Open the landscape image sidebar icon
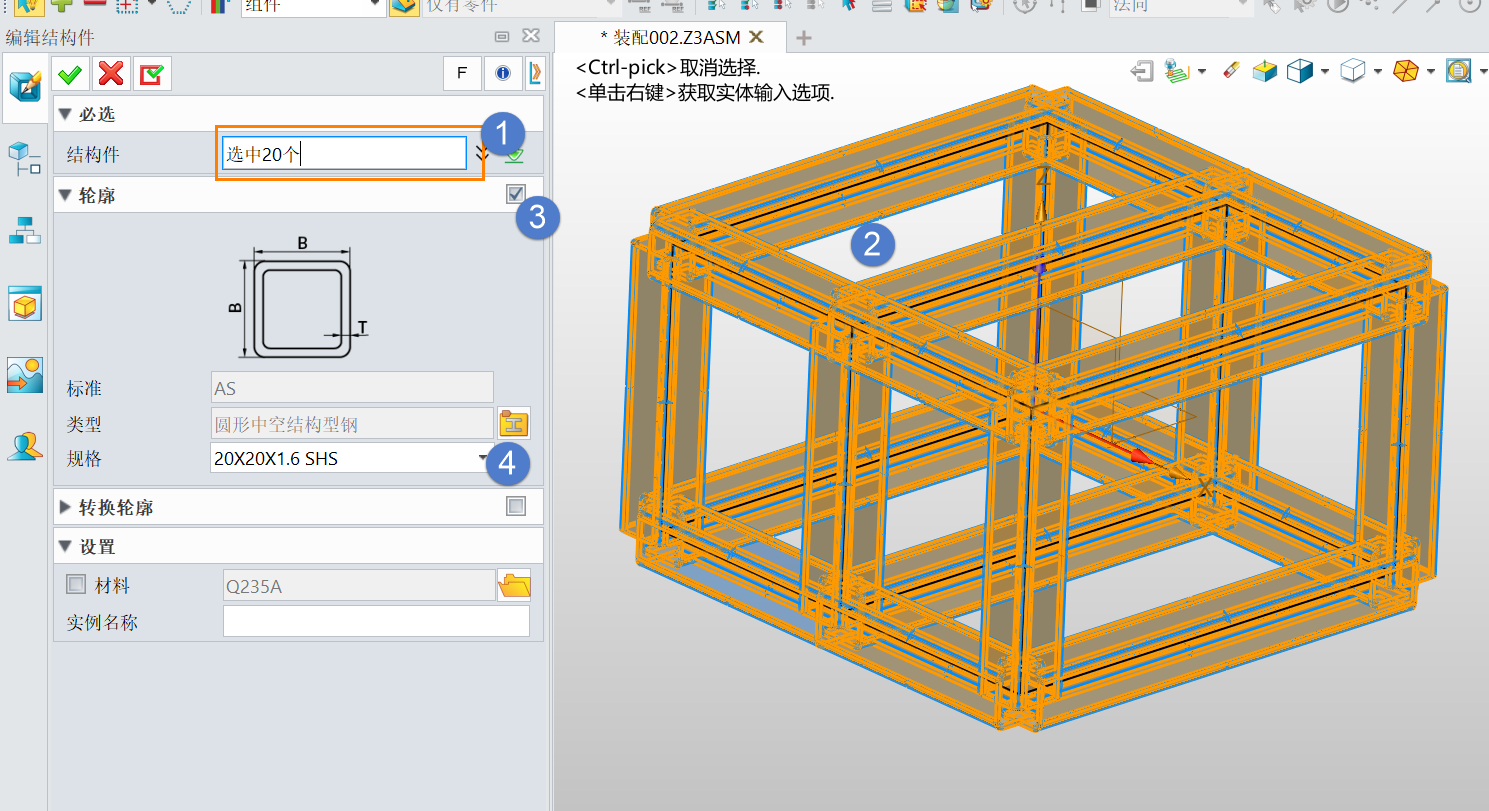This screenshot has width=1489, height=811. (x=23, y=375)
